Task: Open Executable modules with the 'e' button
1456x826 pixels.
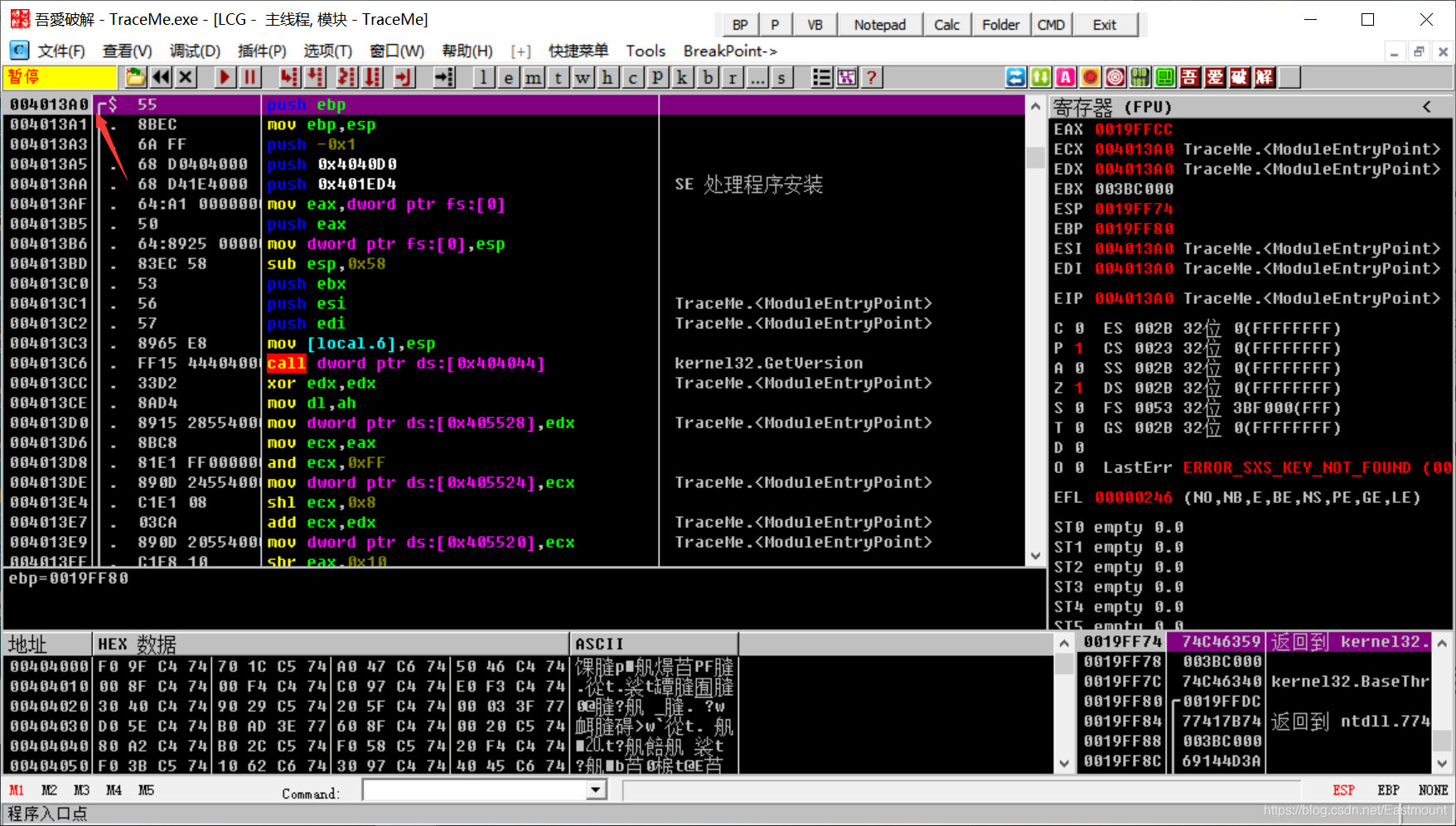Action: point(509,77)
